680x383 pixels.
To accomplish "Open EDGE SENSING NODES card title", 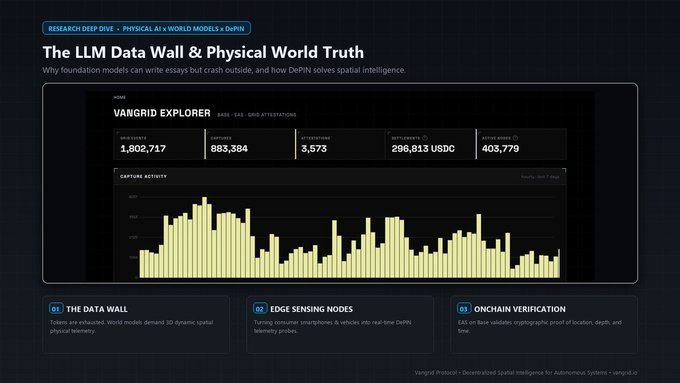I will coord(311,309).
